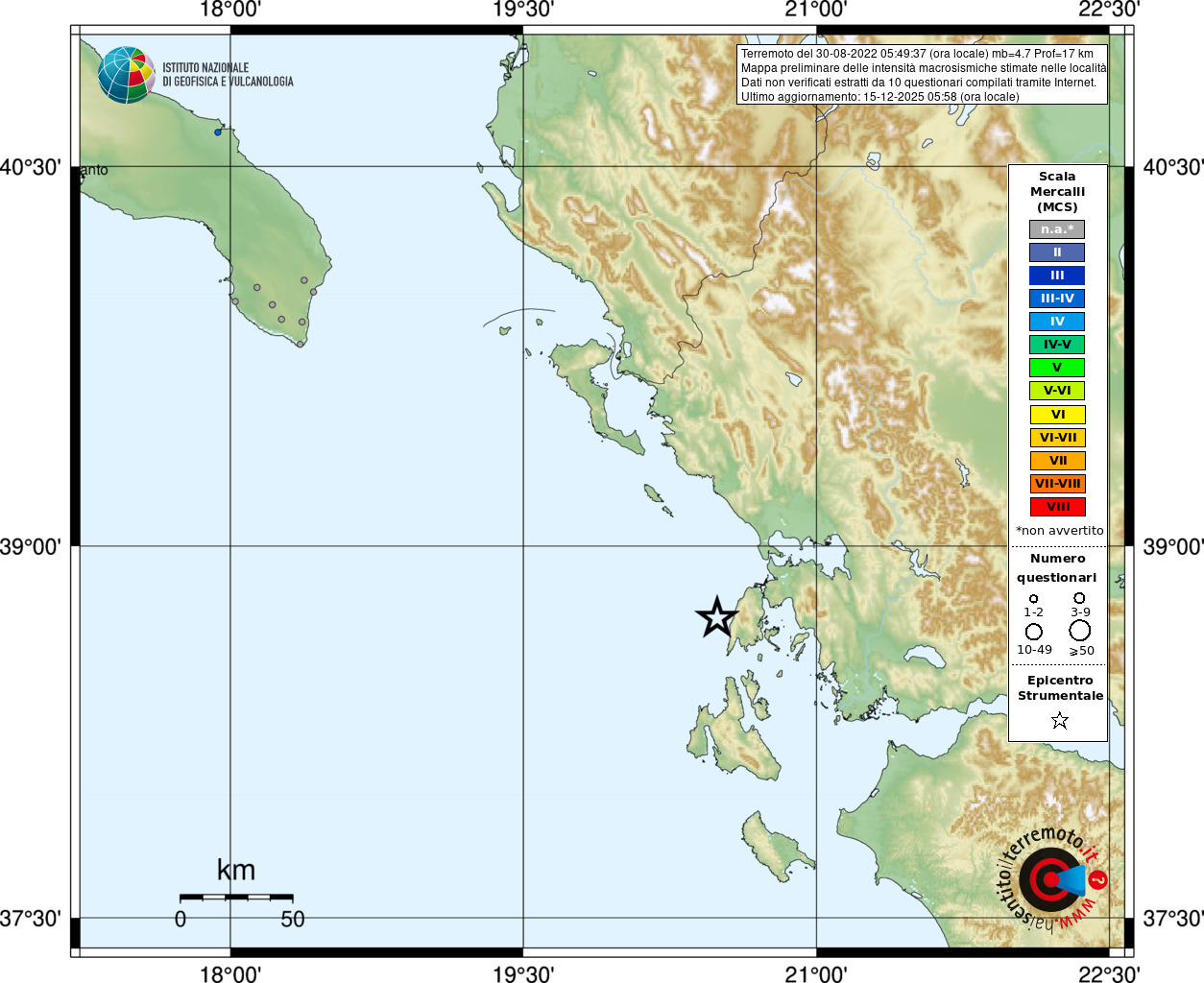Click the 22°30' label on the bottom axis
This screenshot has height=983, width=1204.
click(1109, 974)
